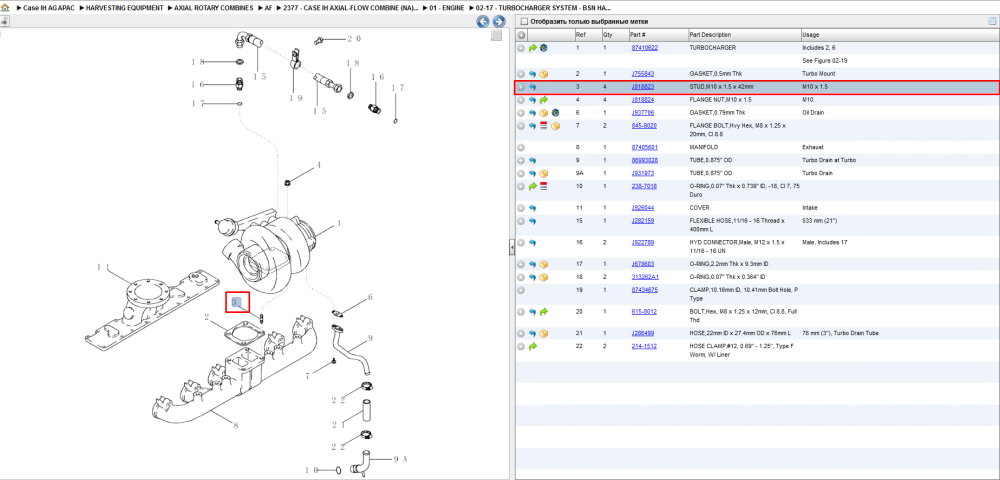Open the 'AXIAL ROTARY COMBINES' breadcrumb
This screenshot has height=480, width=1000.
214,8
